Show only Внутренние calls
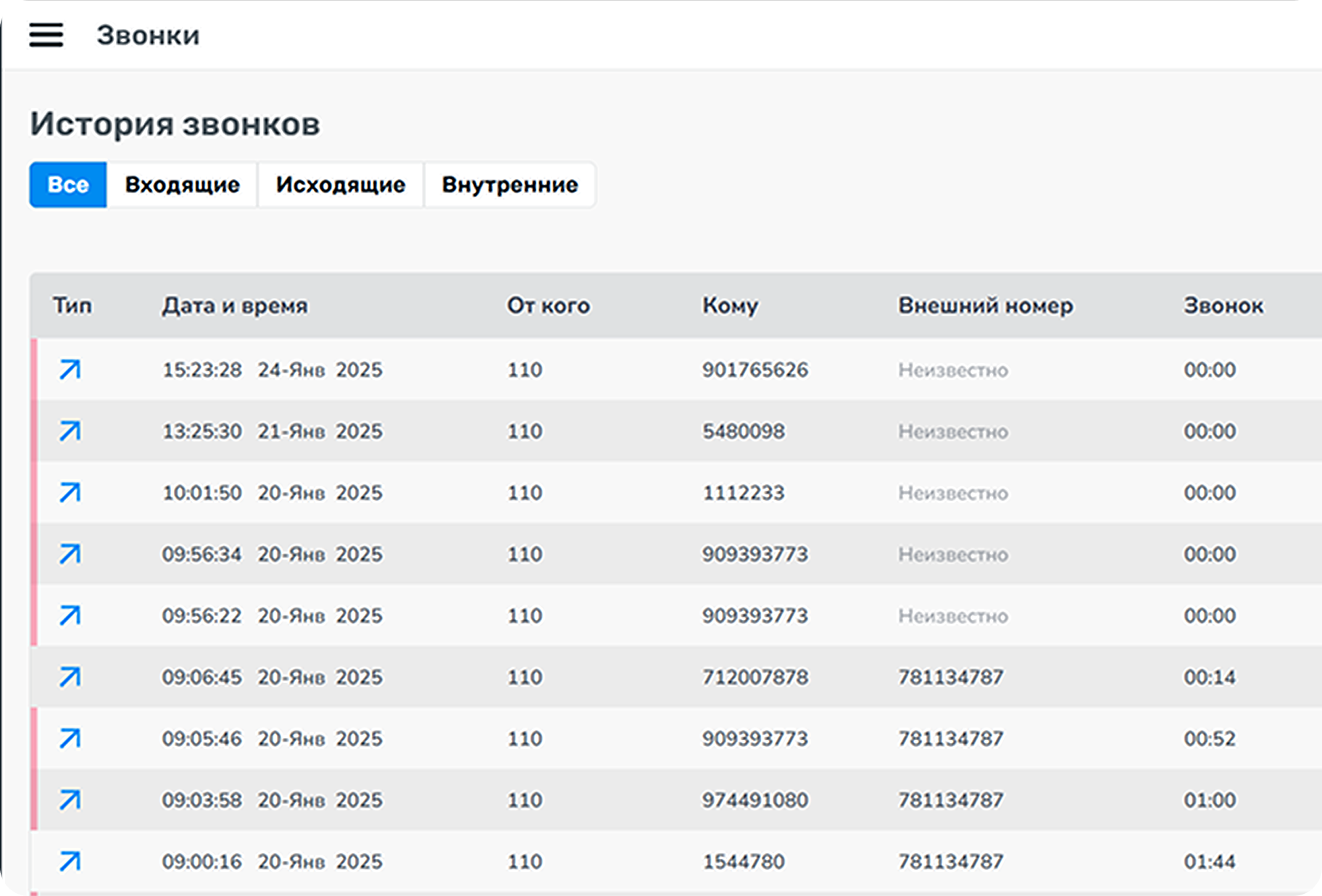Image resolution: width=1322 pixels, height=896 pixels. point(510,185)
